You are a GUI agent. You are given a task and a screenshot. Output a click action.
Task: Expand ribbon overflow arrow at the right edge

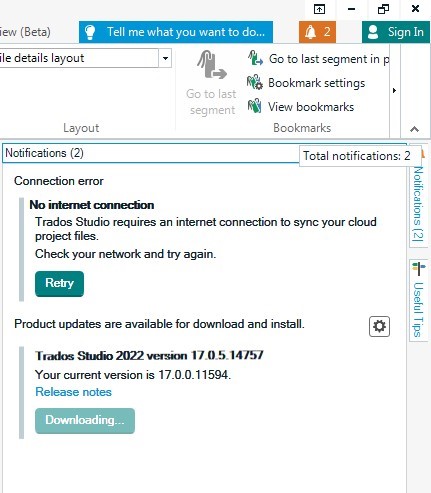coord(394,90)
